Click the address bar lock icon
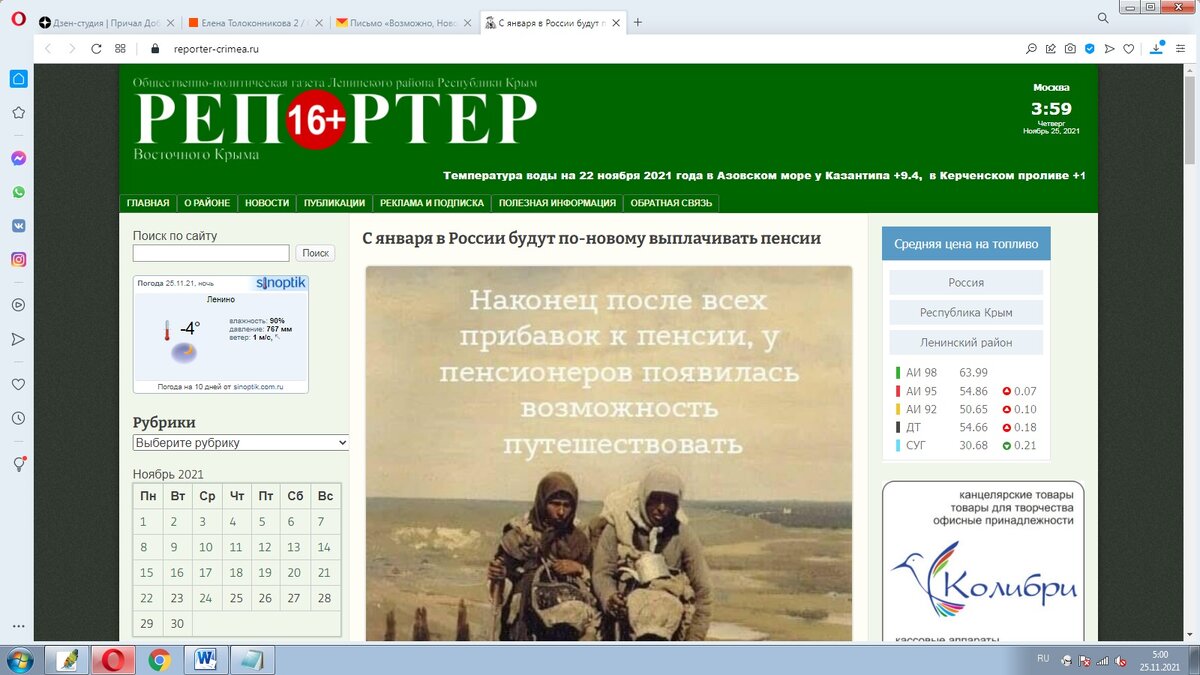The image size is (1200, 675). [x=155, y=48]
